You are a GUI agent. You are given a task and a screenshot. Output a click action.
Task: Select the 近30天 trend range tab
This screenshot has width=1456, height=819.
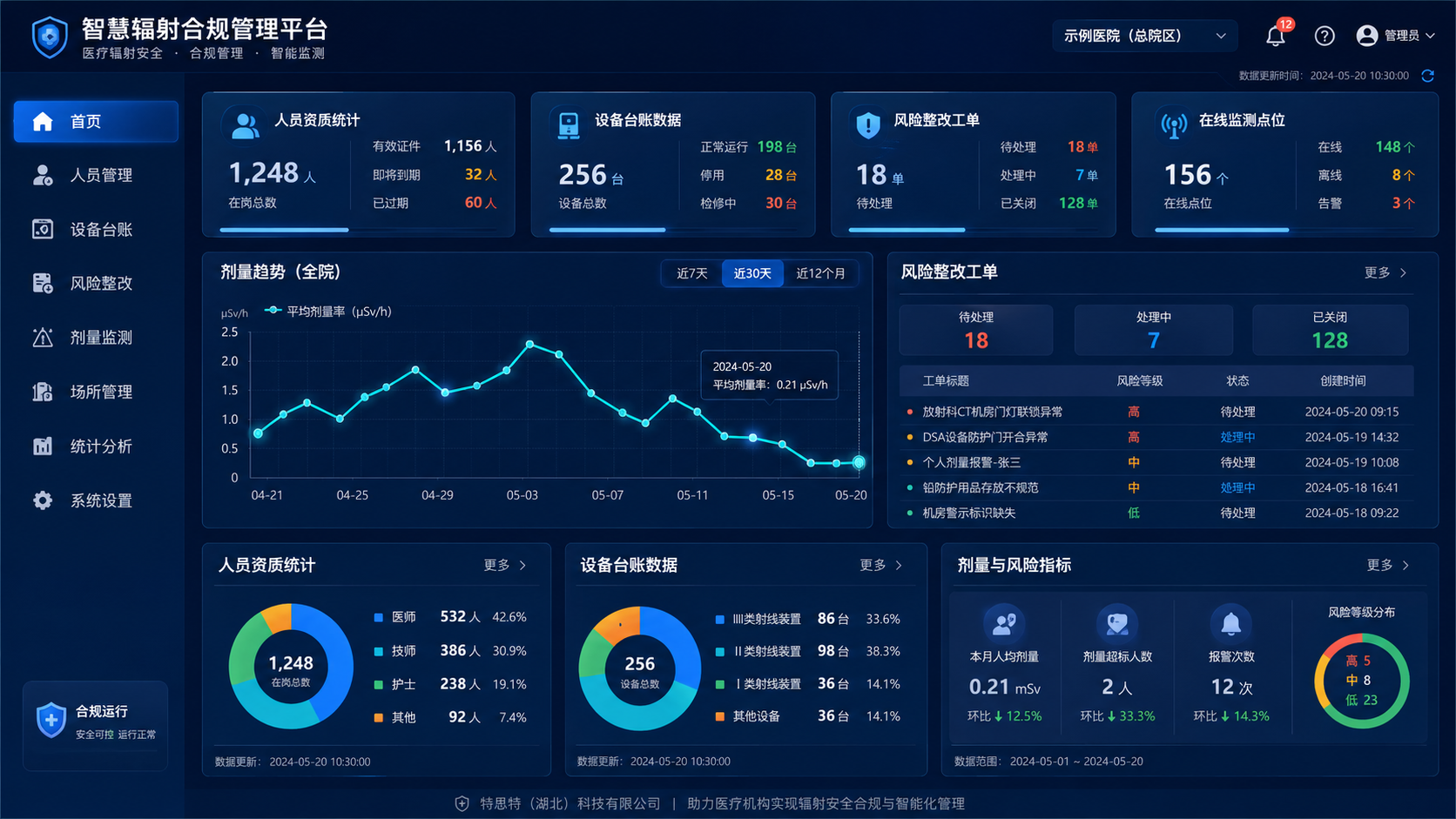click(x=752, y=273)
